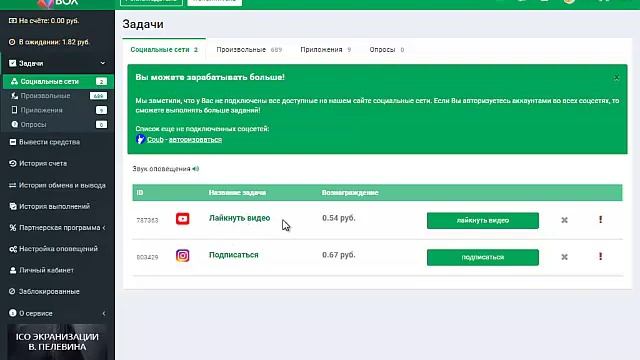Click the Настройка оповещений gears icon
640x360 pixels.
(13, 249)
